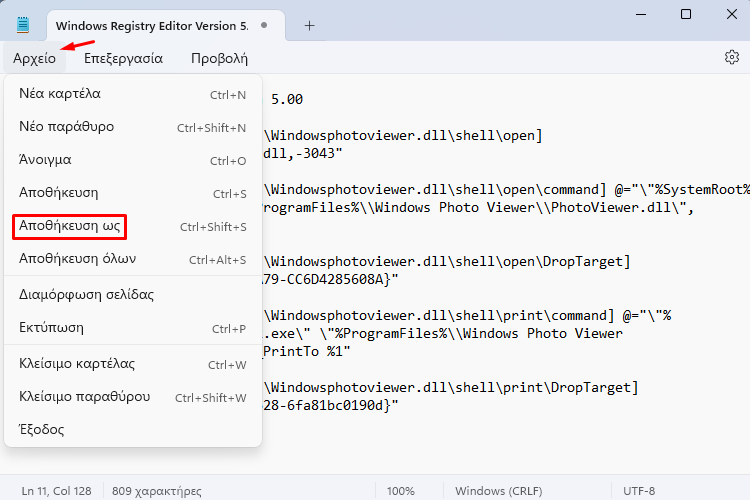Click the line ending 28-6fa81bc0190d}"
750x500 pixels.
point(331,406)
